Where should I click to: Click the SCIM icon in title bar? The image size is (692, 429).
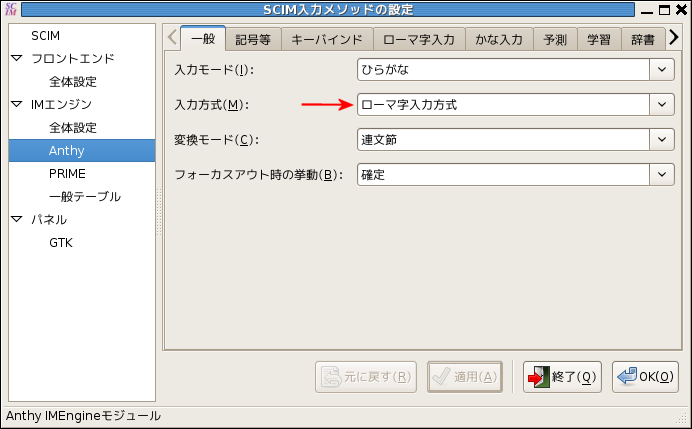[11, 9]
